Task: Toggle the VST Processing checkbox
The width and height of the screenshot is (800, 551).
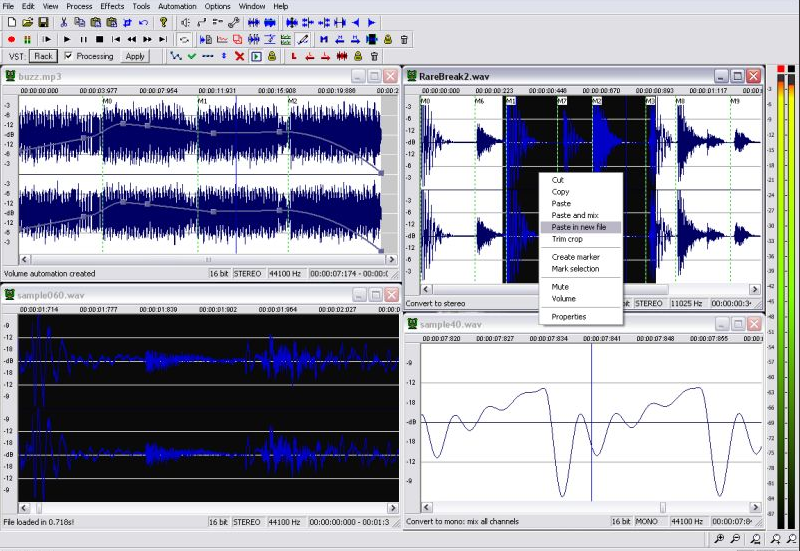Action: 68,56
